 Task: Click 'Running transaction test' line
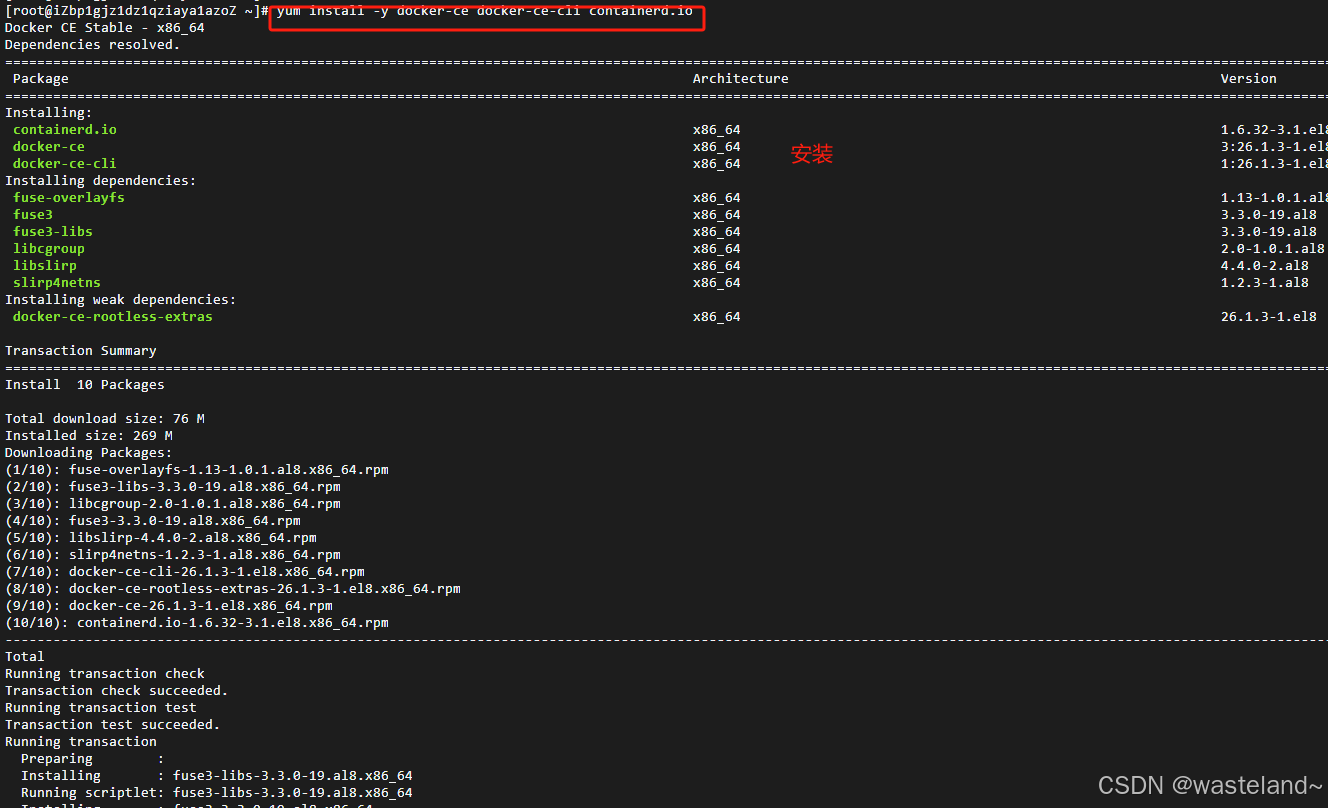pos(101,708)
